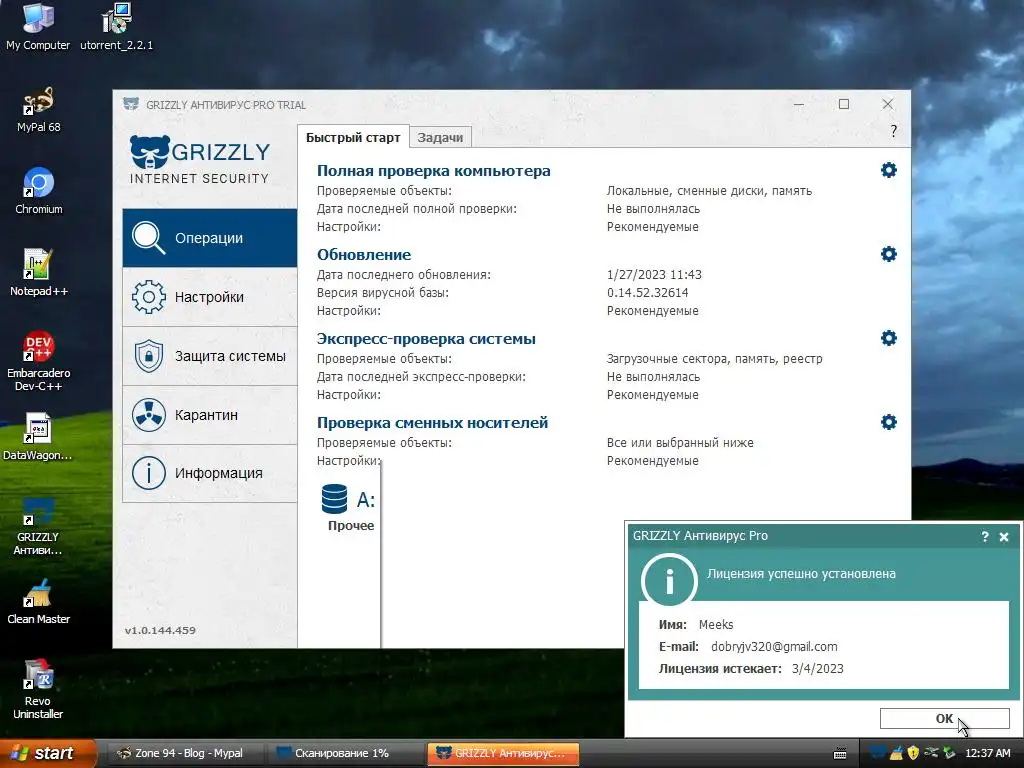Minimize the GRIZZLY main window
This screenshot has height=768, width=1024.
pyautogui.click(x=799, y=104)
